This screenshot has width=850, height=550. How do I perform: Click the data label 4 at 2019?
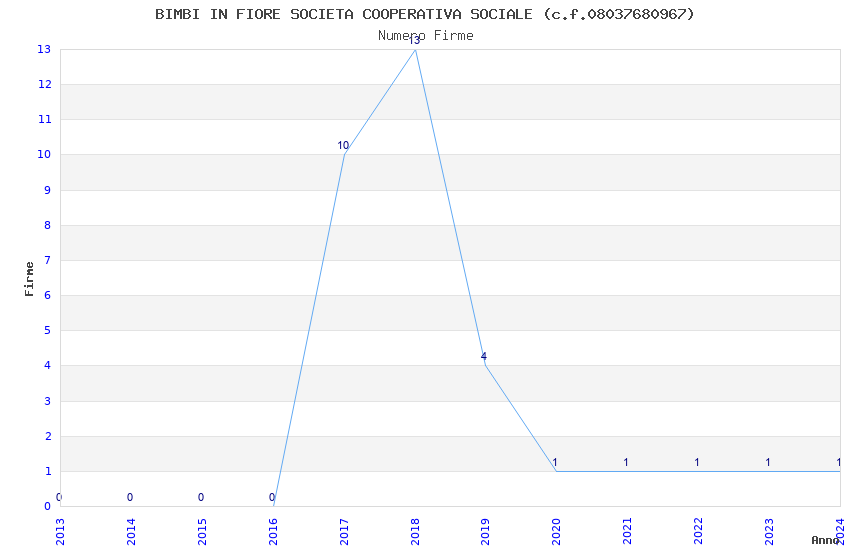click(484, 356)
